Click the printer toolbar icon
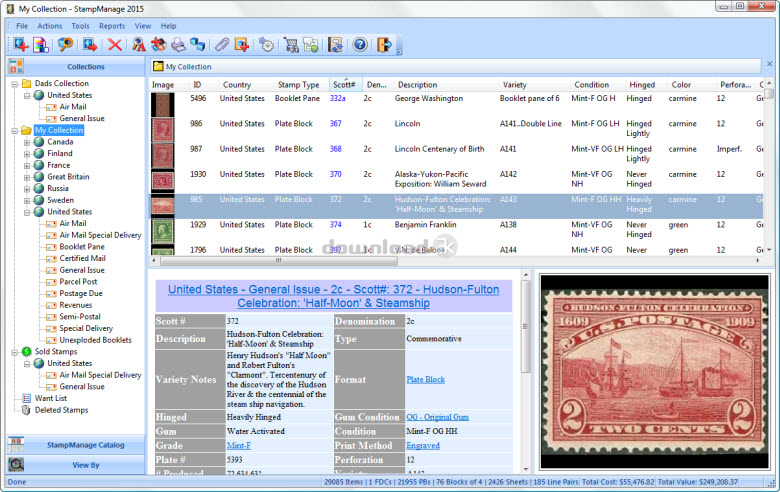The image size is (780, 492). (178, 45)
